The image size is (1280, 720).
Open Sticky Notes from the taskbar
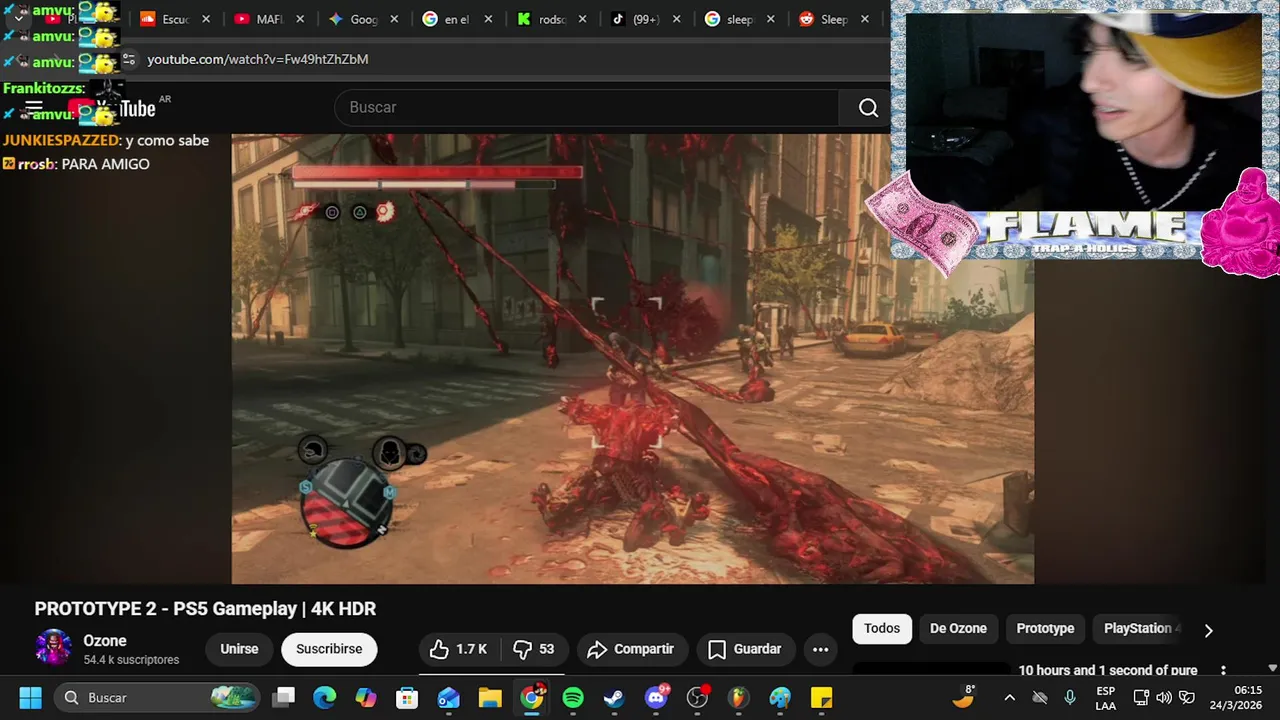point(821,697)
